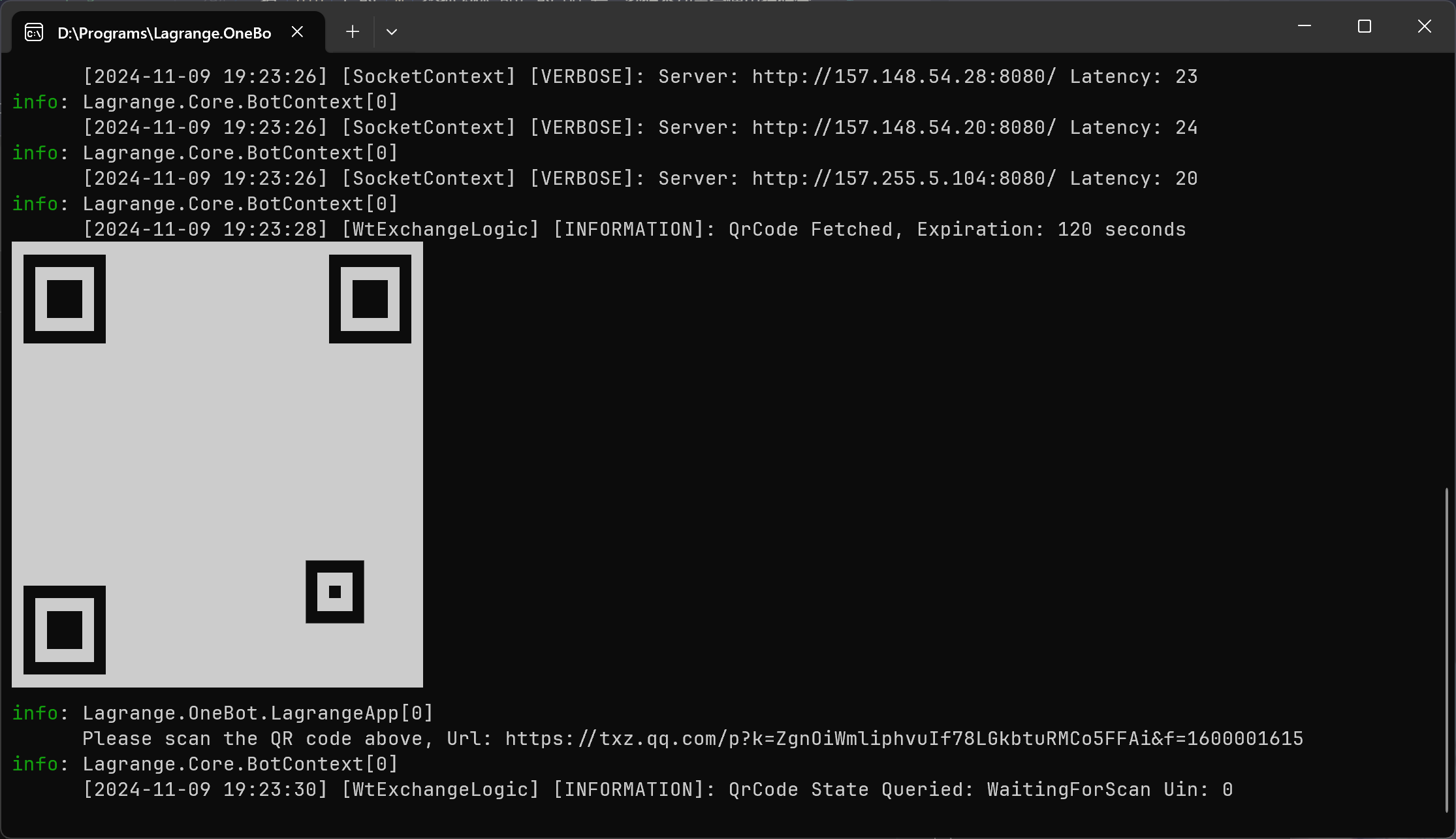Viewport: 1456px width, 839px height.
Task: Click the bottom-left QR finder square
Action: (x=65, y=630)
